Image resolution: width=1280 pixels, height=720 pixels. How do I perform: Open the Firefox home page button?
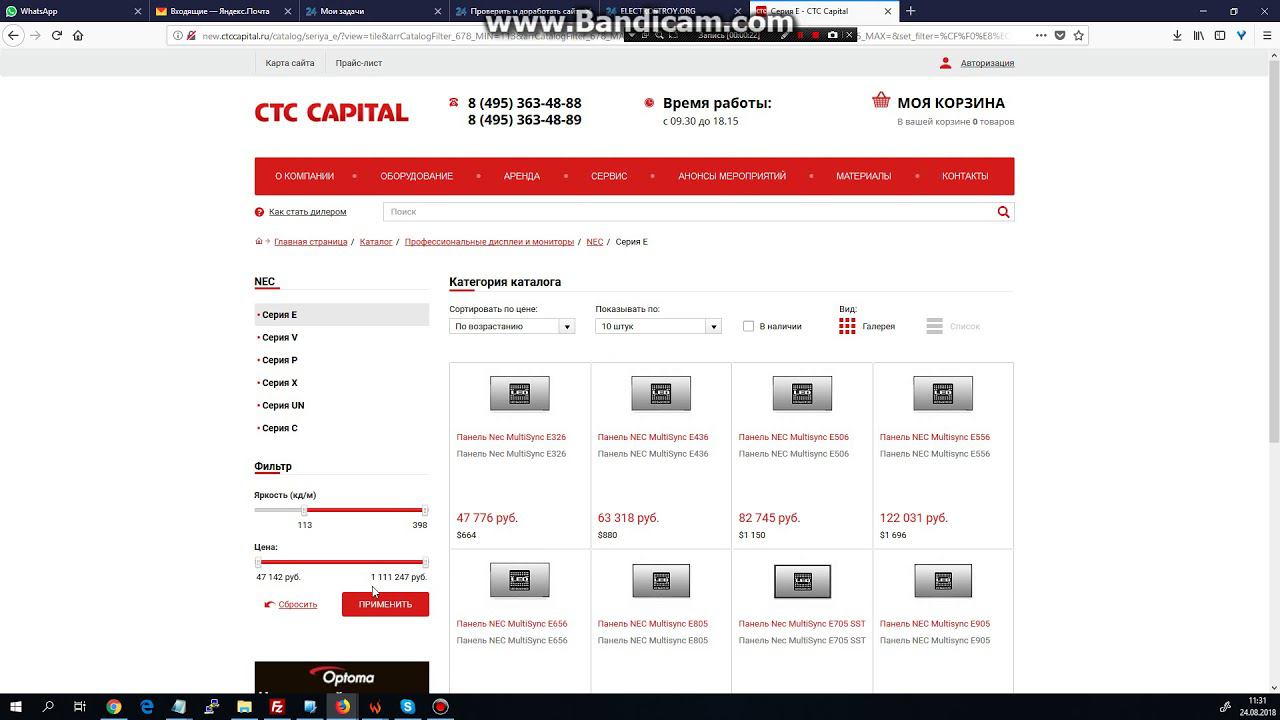click(78, 35)
